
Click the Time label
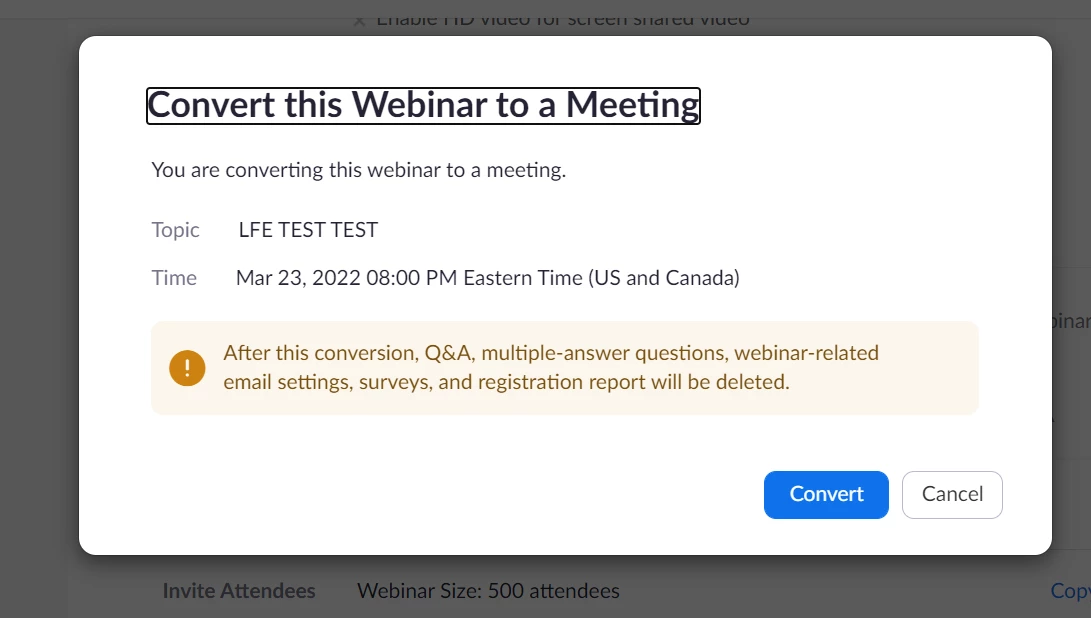tap(174, 278)
